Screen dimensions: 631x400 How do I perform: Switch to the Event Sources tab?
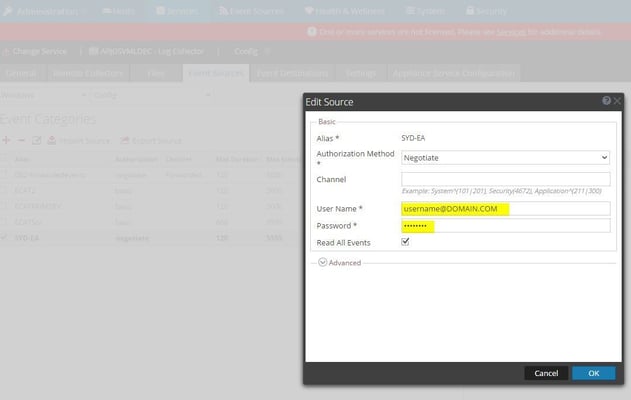216,73
